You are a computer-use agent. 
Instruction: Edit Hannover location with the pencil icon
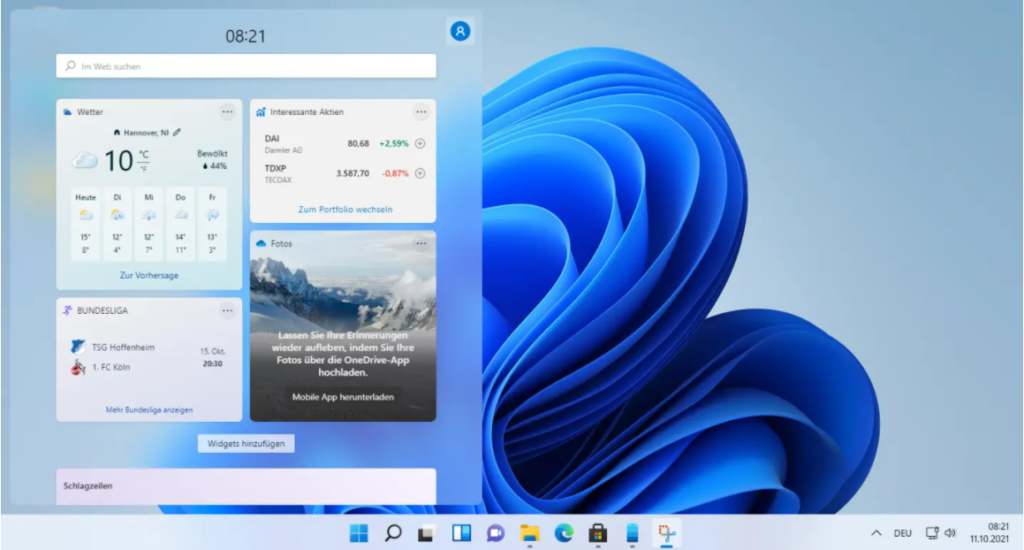click(x=177, y=132)
